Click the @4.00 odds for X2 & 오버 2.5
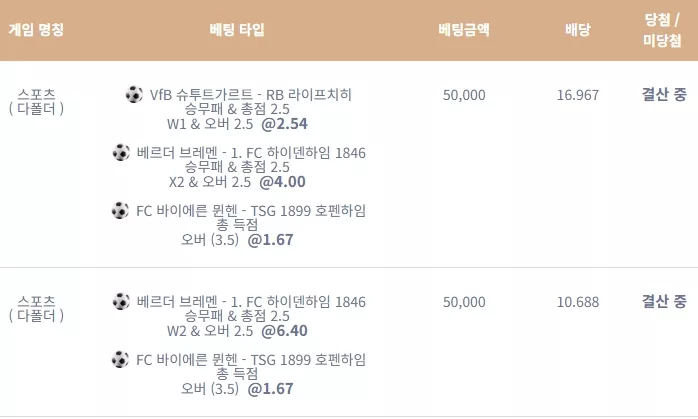This screenshot has width=698, height=419. click(283, 182)
